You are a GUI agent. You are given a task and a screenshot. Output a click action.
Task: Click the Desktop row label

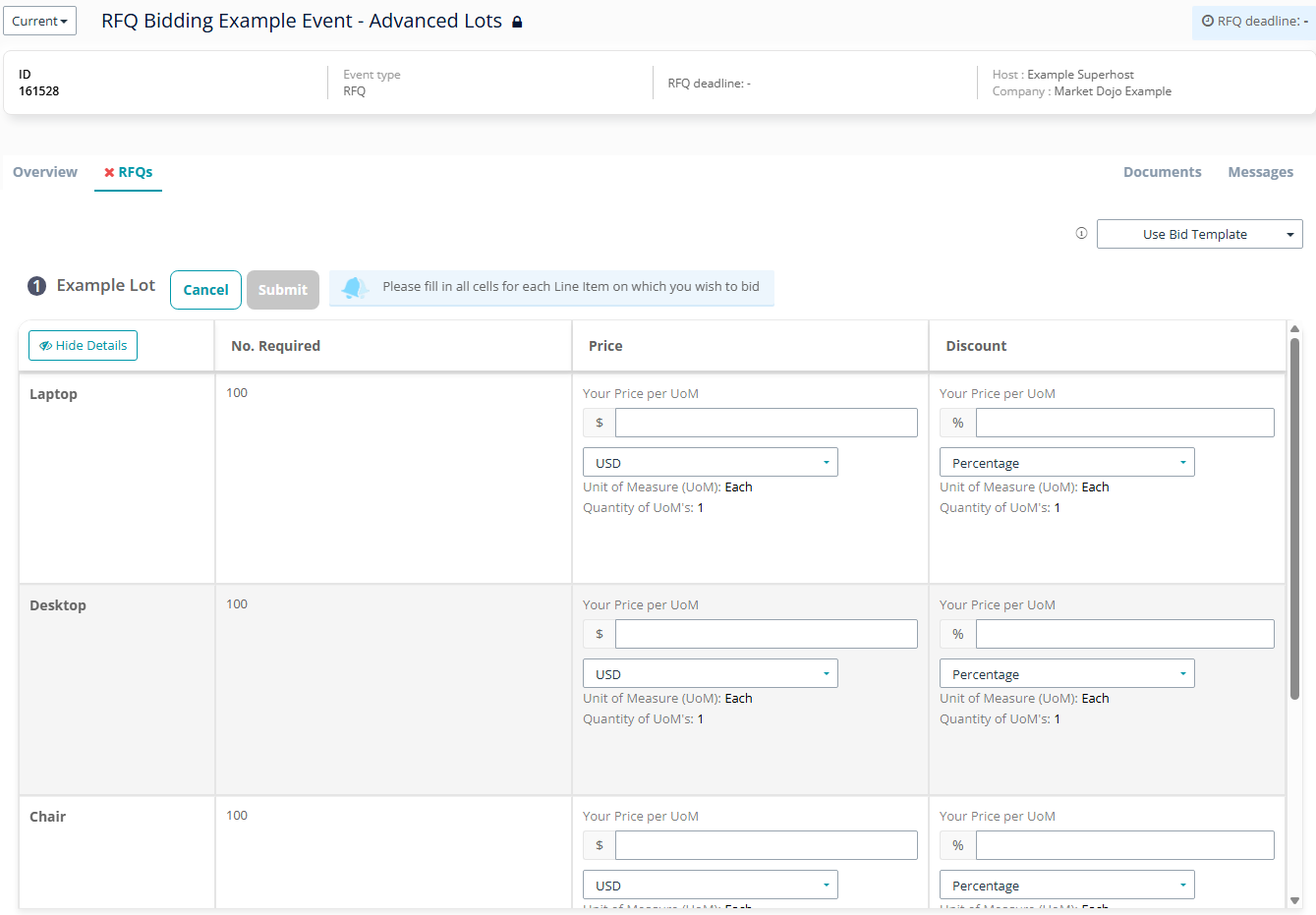pos(58,605)
